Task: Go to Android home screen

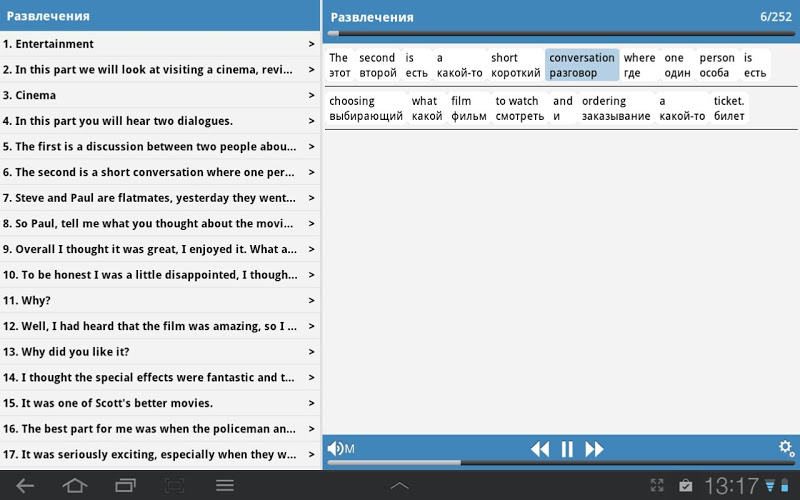Action: (x=74, y=486)
